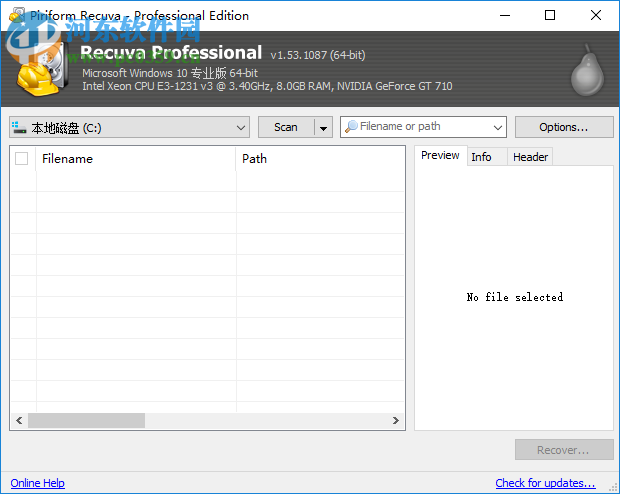The width and height of the screenshot is (620, 494).
Task: Click the Piriform pear logo
Action: click(x=587, y=70)
